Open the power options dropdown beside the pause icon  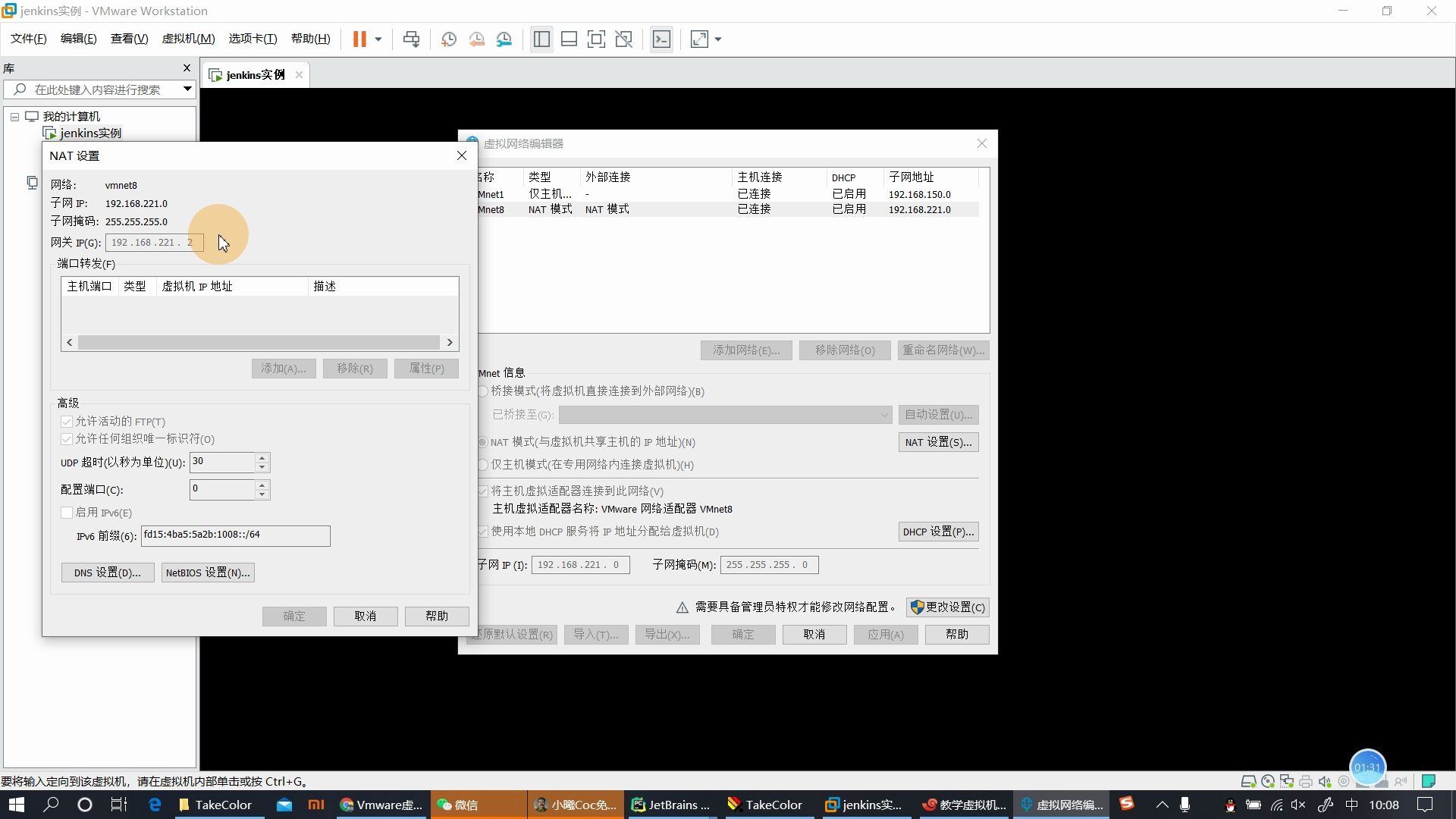[378, 39]
